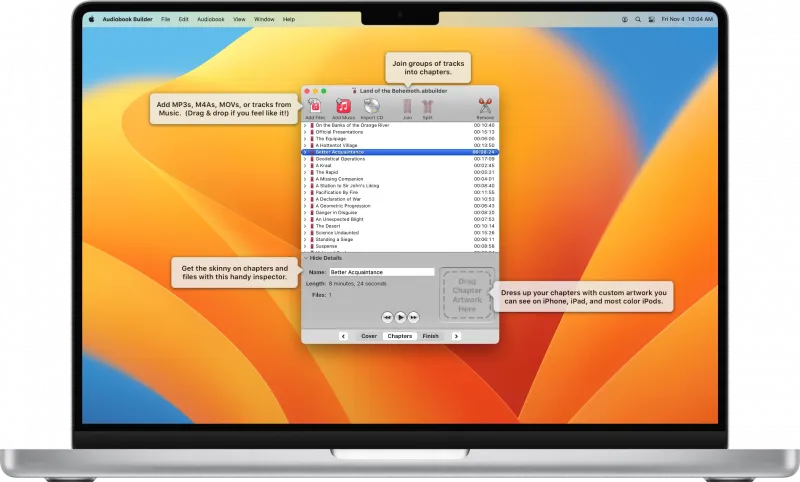The image size is (800, 482).
Task: Select the Standing a Siege row
Action: [x=400, y=239]
